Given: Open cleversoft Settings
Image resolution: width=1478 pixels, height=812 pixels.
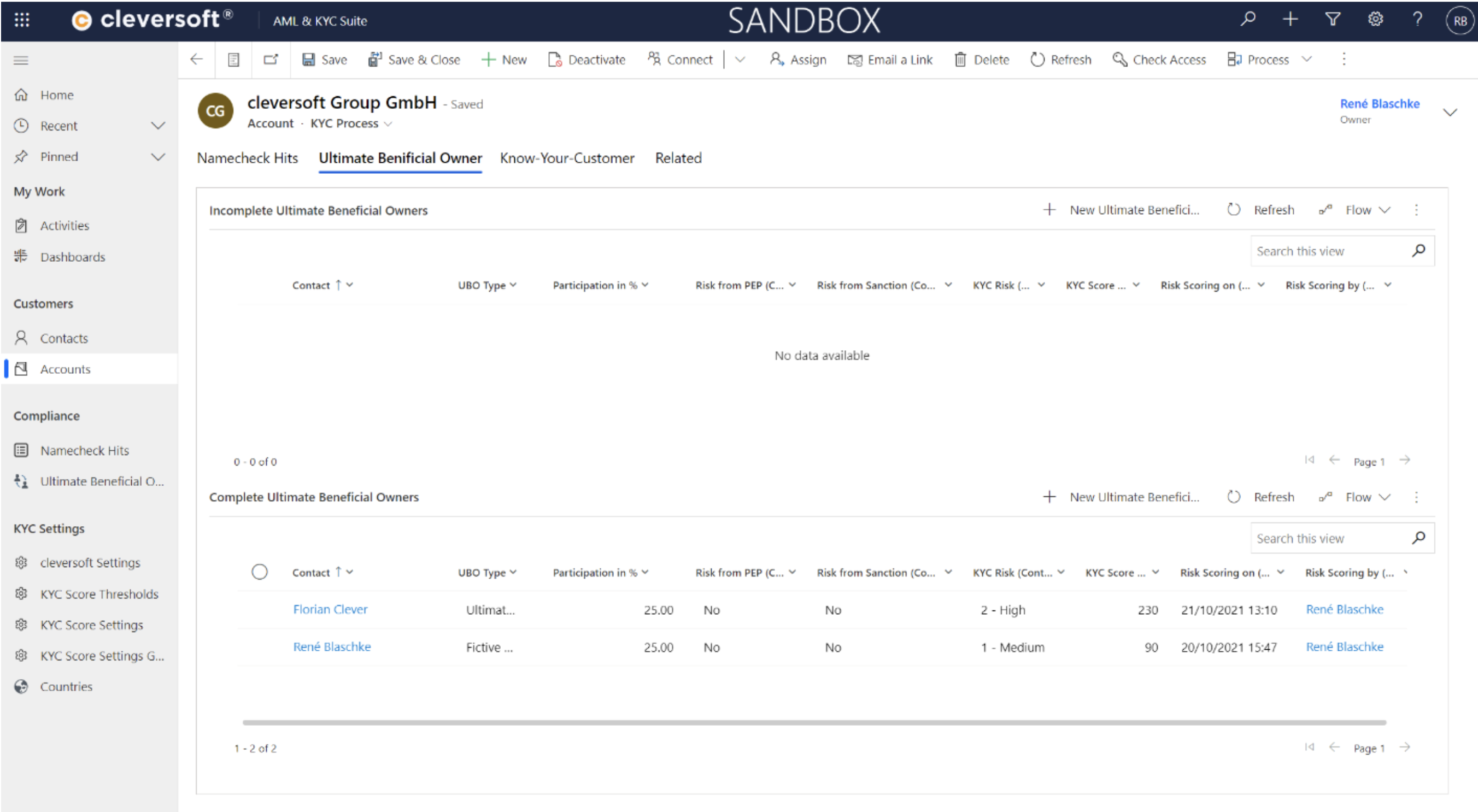Looking at the screenshot, I should [x=89, y=563].
